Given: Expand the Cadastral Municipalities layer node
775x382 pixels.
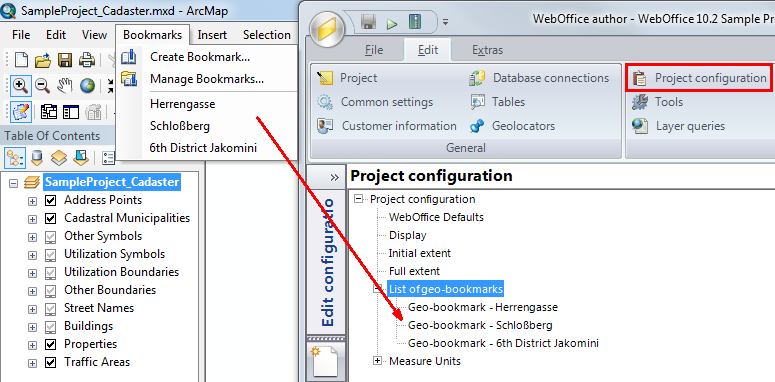Looking at the screenshot, I should (32, 219).
